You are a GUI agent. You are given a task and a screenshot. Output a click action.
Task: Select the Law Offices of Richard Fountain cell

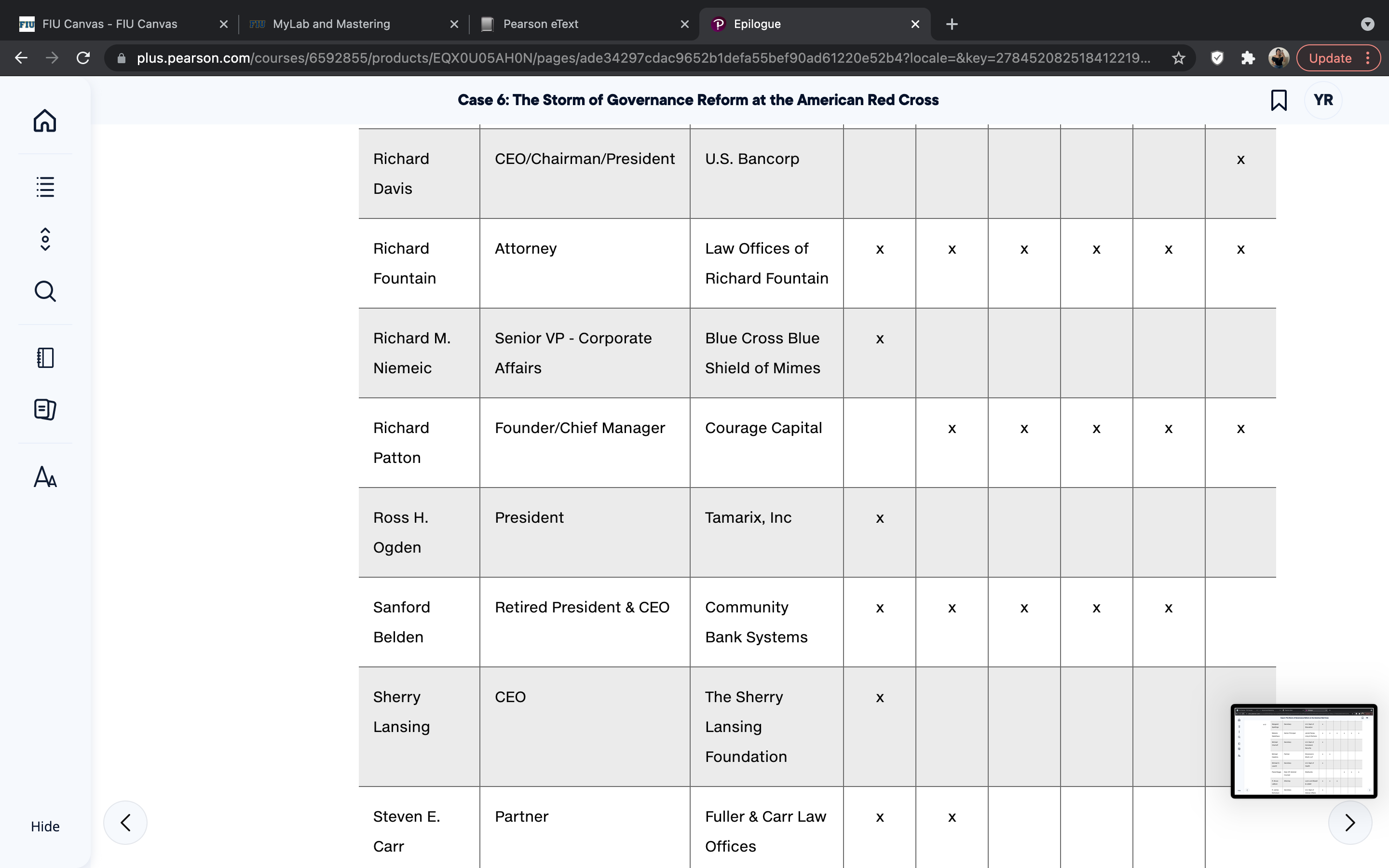767,263
